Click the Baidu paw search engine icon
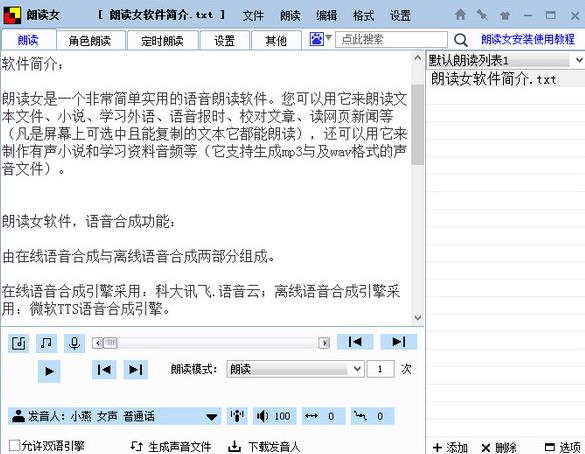The image size is (585, 454). click(316, 39)
